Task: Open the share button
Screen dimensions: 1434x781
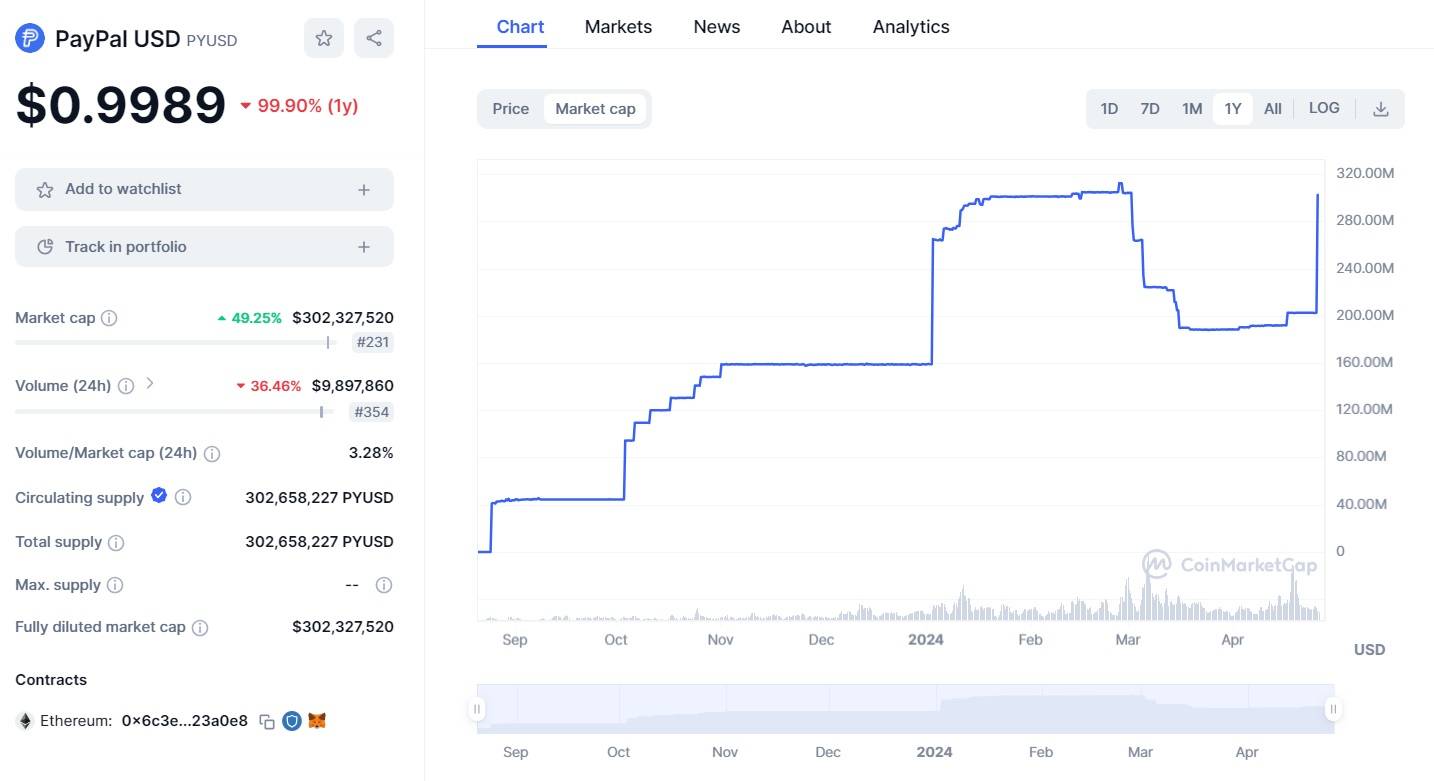Action: coord(374,38)
